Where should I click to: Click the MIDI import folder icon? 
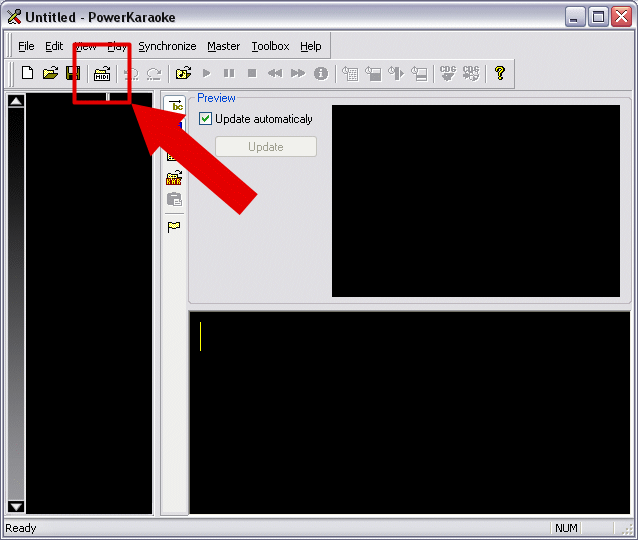(102, 74)
